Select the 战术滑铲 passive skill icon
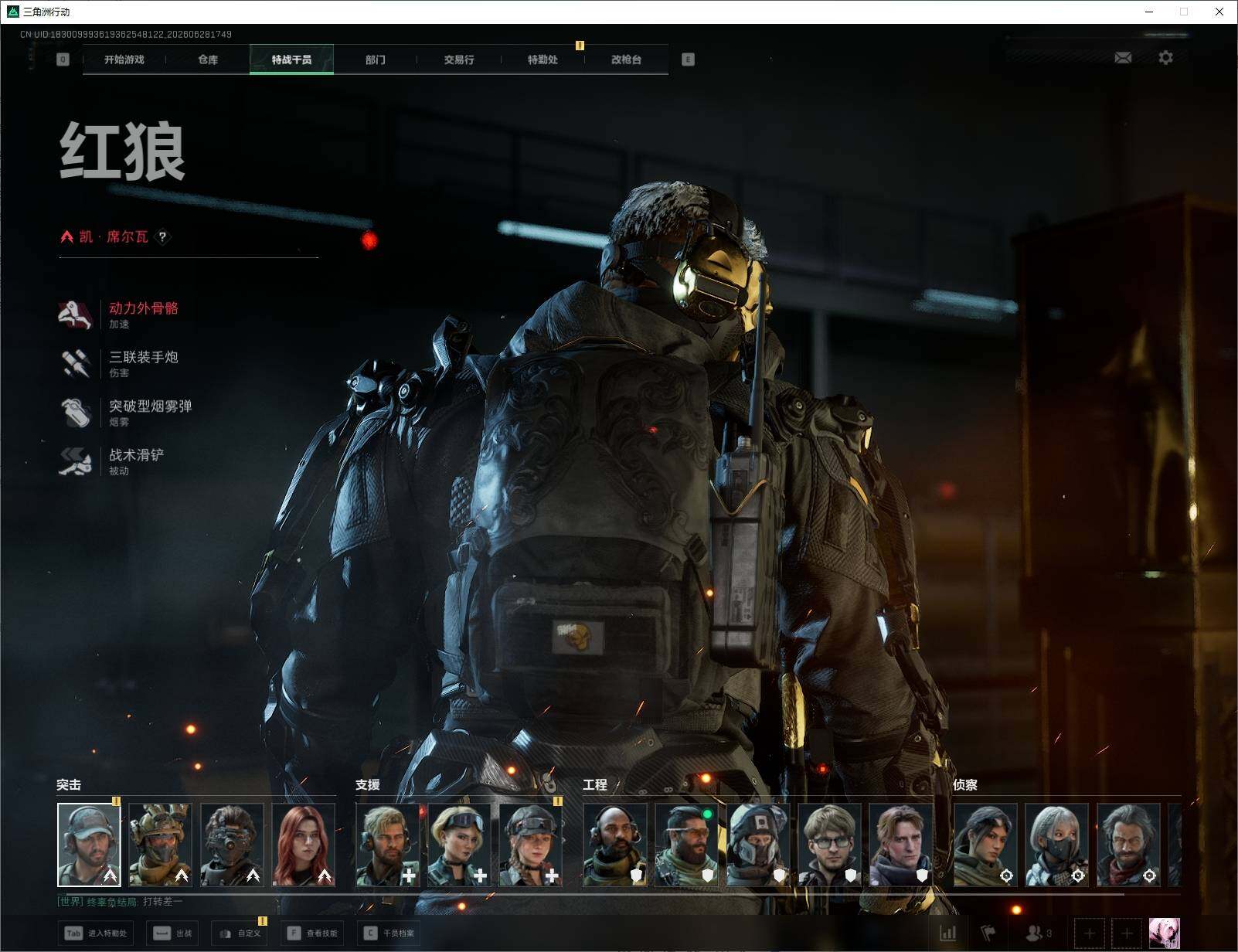This screenshot has height=952, width=1238. 75,461
